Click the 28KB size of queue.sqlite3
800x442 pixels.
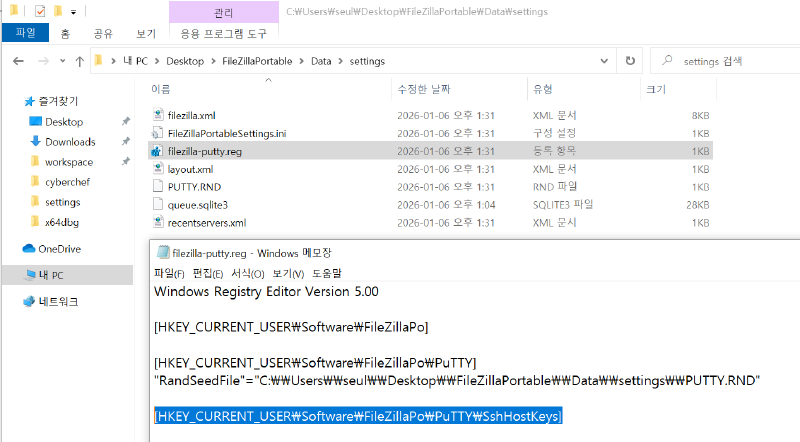[697, 205]
